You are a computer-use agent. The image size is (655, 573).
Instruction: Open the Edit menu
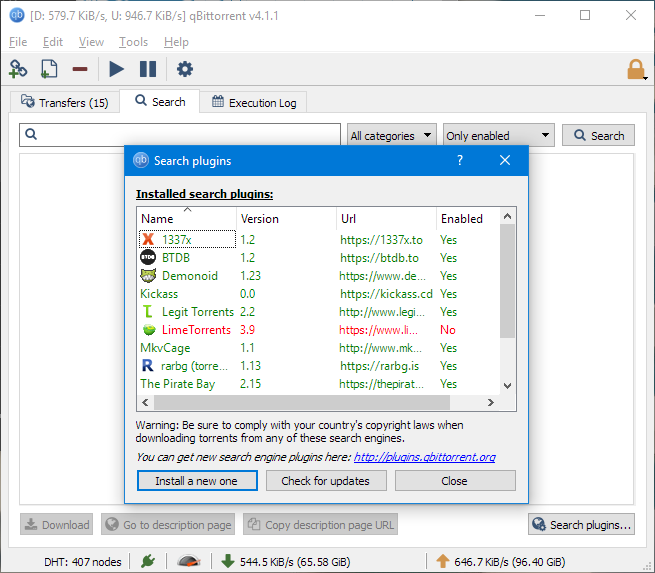pyautogui.click(x=53, y=42)
